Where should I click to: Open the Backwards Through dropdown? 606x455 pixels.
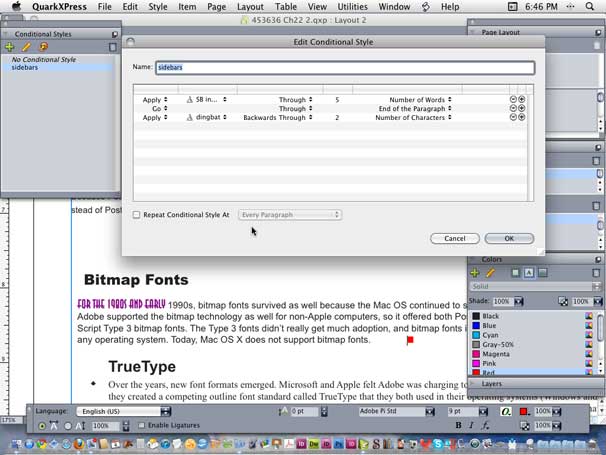(x=278, y=118)
